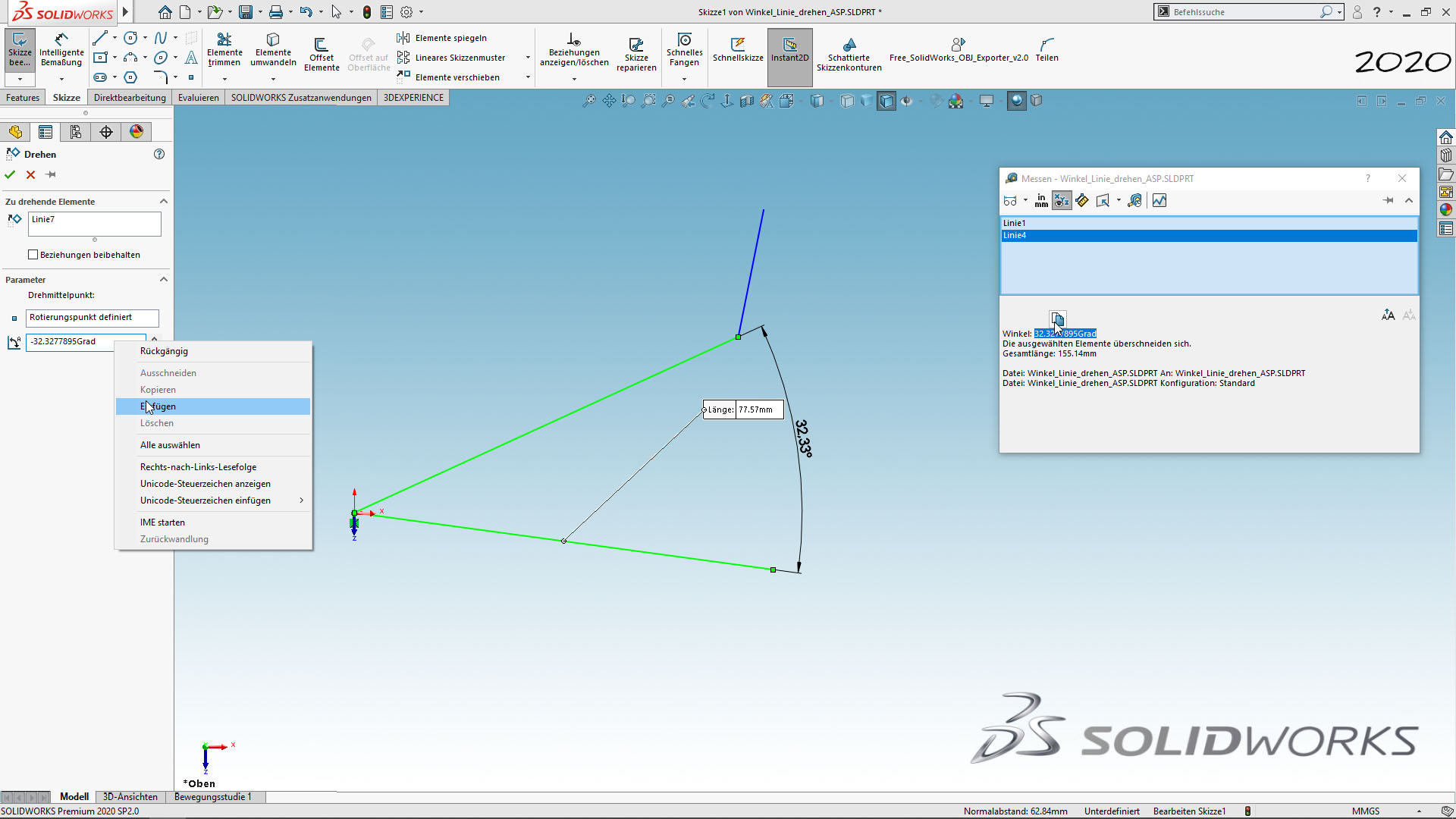The height and width of the screenshot is (819, 1456).
Task: Toggle Beziehungen beibehalten checkbox
Action: pos(33,255)
